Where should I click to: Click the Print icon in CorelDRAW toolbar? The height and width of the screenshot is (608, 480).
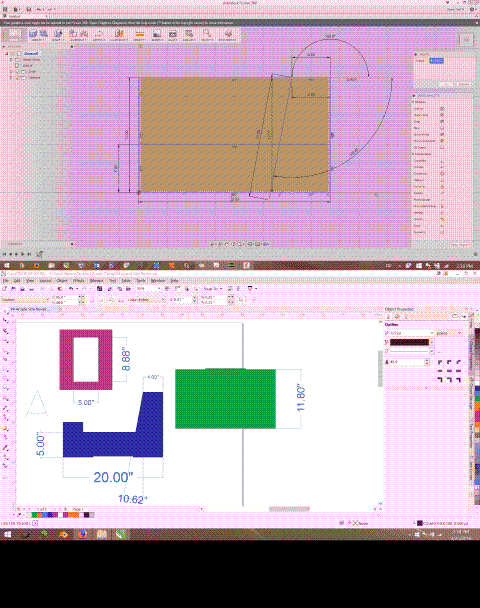32,288
